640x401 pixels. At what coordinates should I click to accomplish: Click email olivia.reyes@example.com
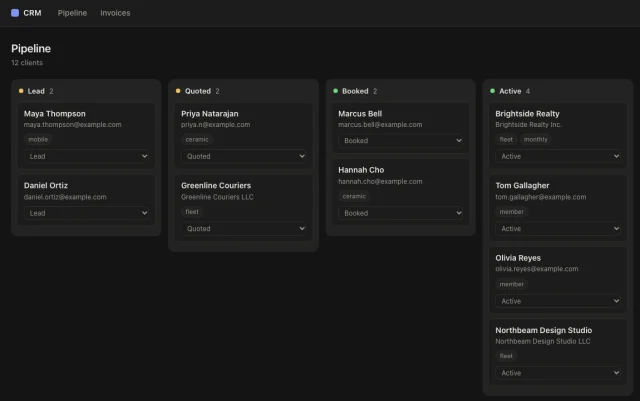point(537,269)
